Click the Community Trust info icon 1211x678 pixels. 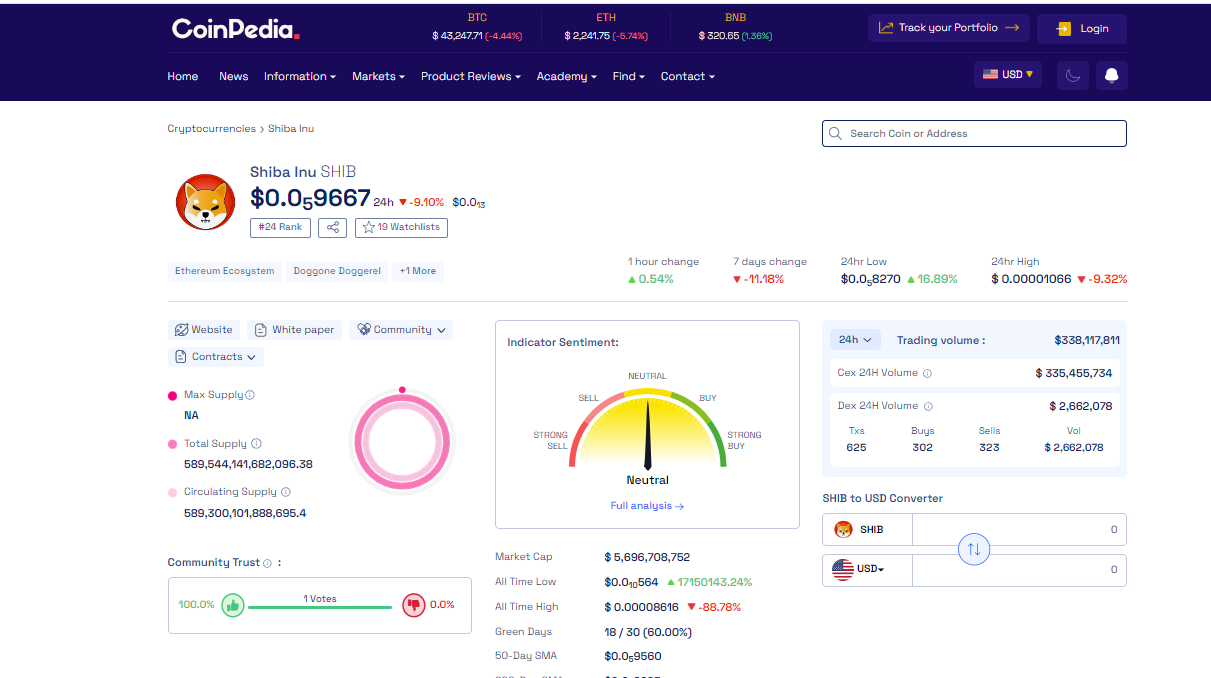tap(268, 563)
